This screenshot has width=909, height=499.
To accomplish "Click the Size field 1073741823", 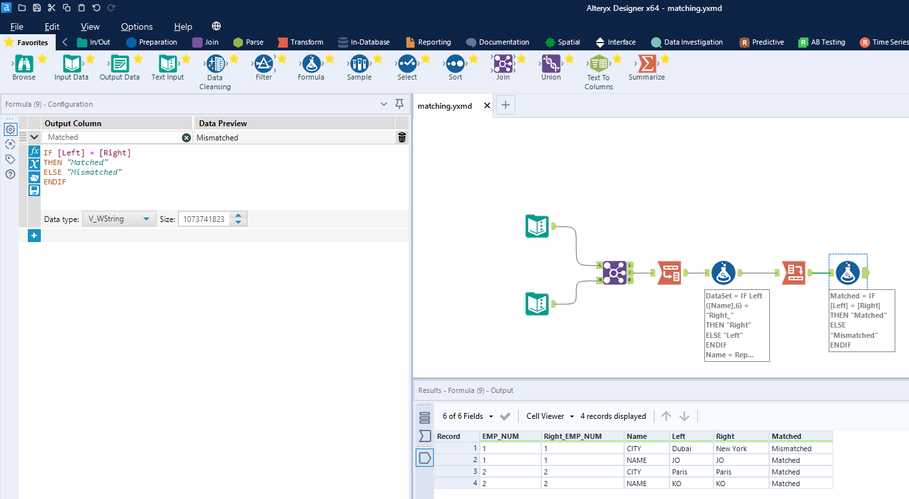I will point(204,219).
